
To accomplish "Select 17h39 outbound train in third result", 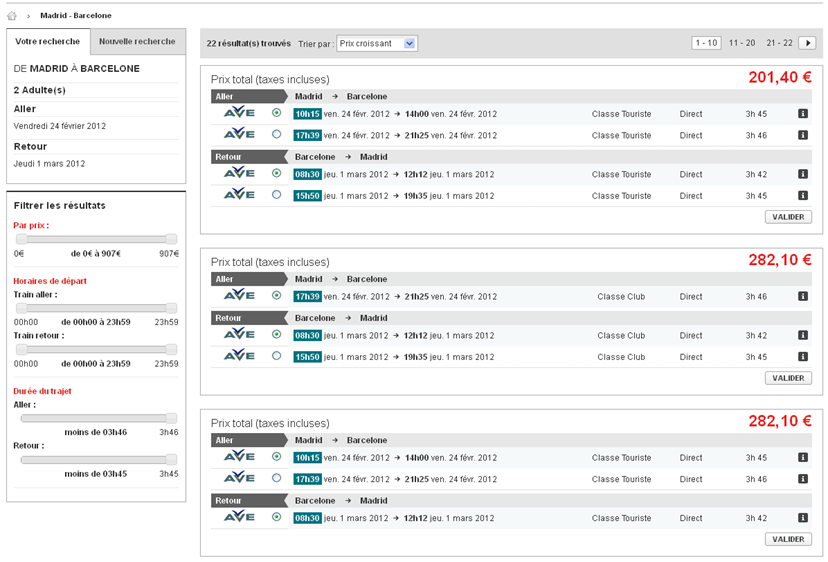I will 277,479.
